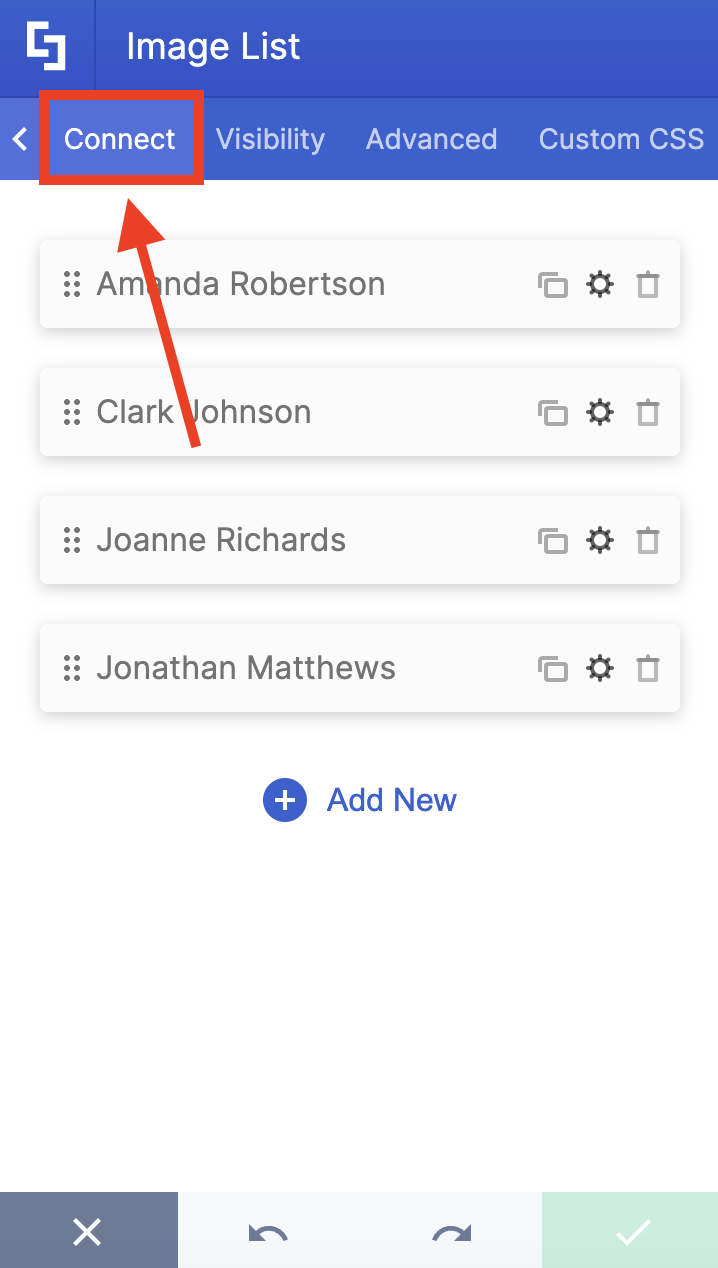Duplicate the Amanda Robertson list item

tap(553, 284)
